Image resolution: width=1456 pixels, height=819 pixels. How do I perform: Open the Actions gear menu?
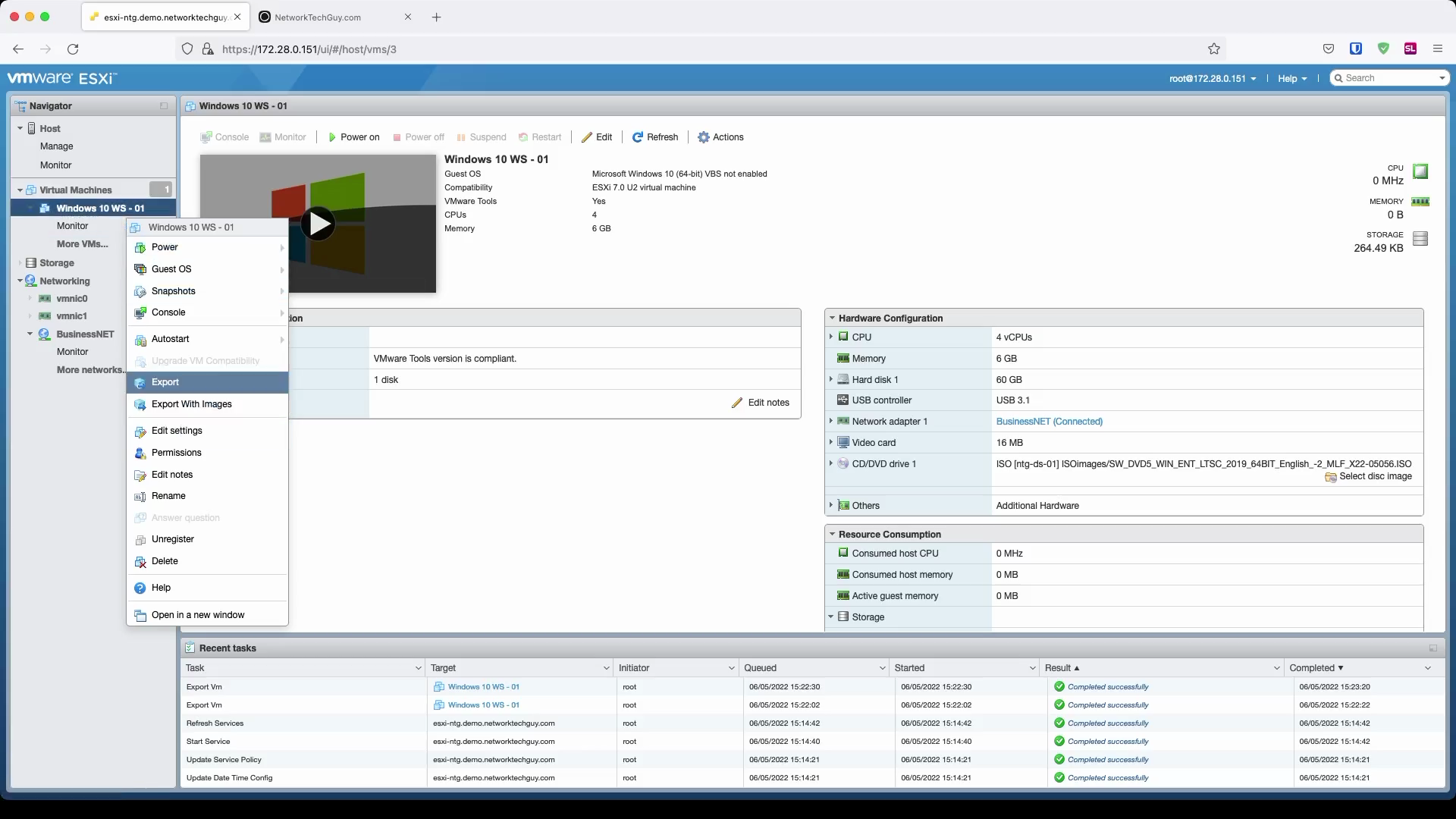(x=720, y=137)
